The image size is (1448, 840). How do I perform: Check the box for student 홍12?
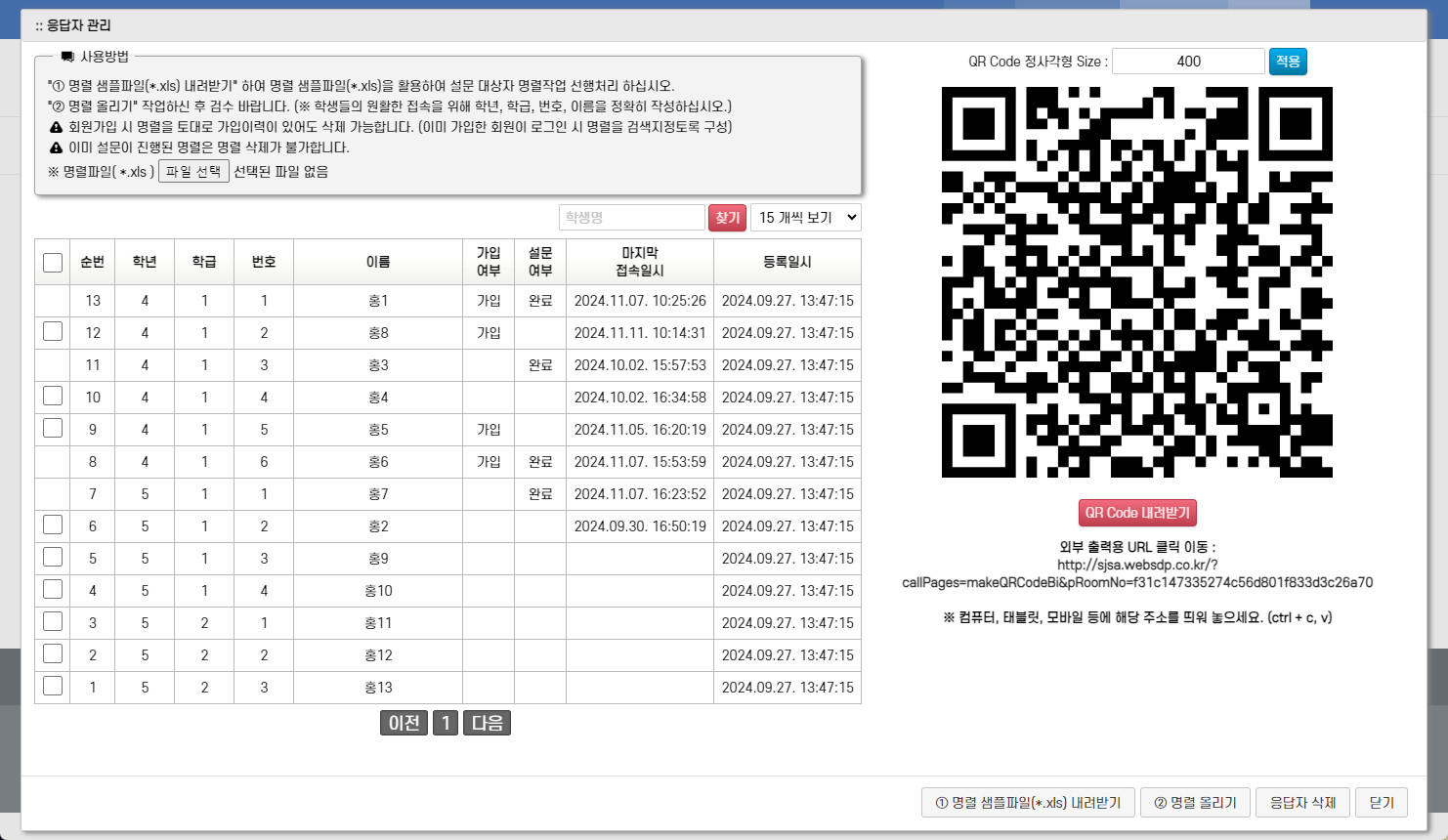tap(53, 653)
